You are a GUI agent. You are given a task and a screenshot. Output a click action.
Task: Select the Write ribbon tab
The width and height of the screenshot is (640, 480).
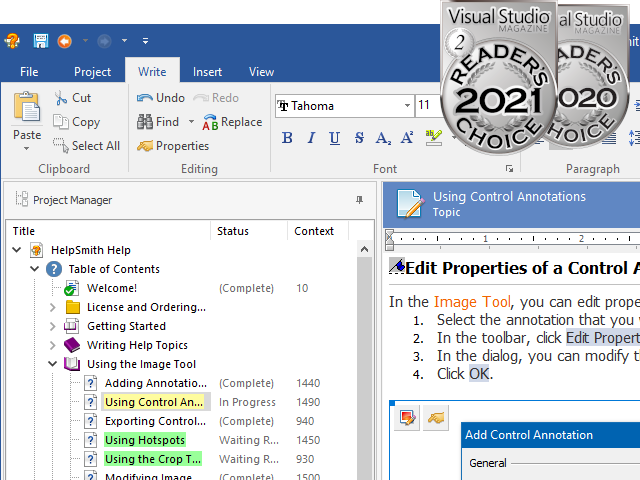[x=152, y=72]
